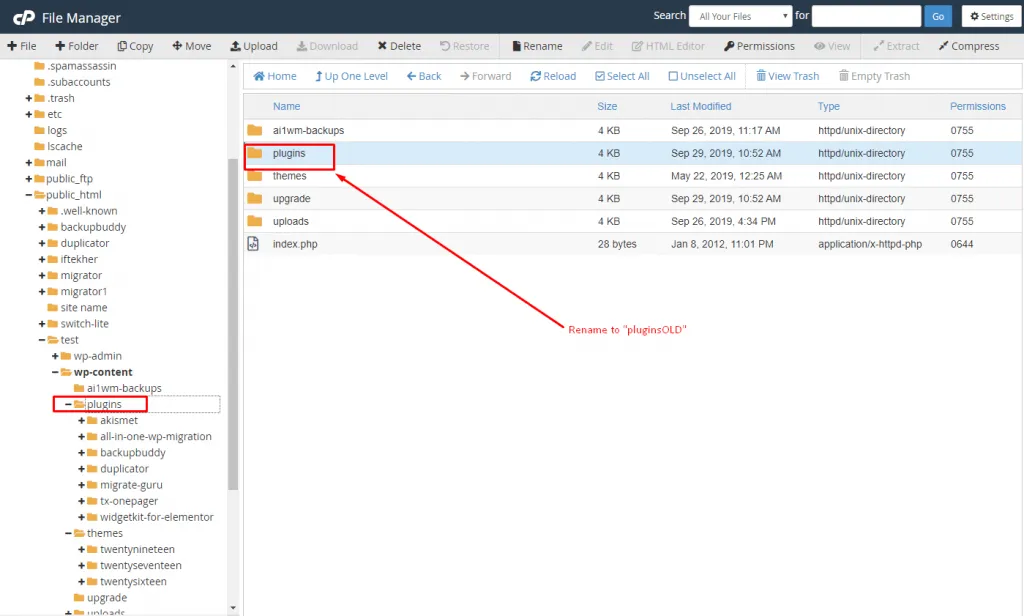Expand the .trash tree node

click(29, 98)
